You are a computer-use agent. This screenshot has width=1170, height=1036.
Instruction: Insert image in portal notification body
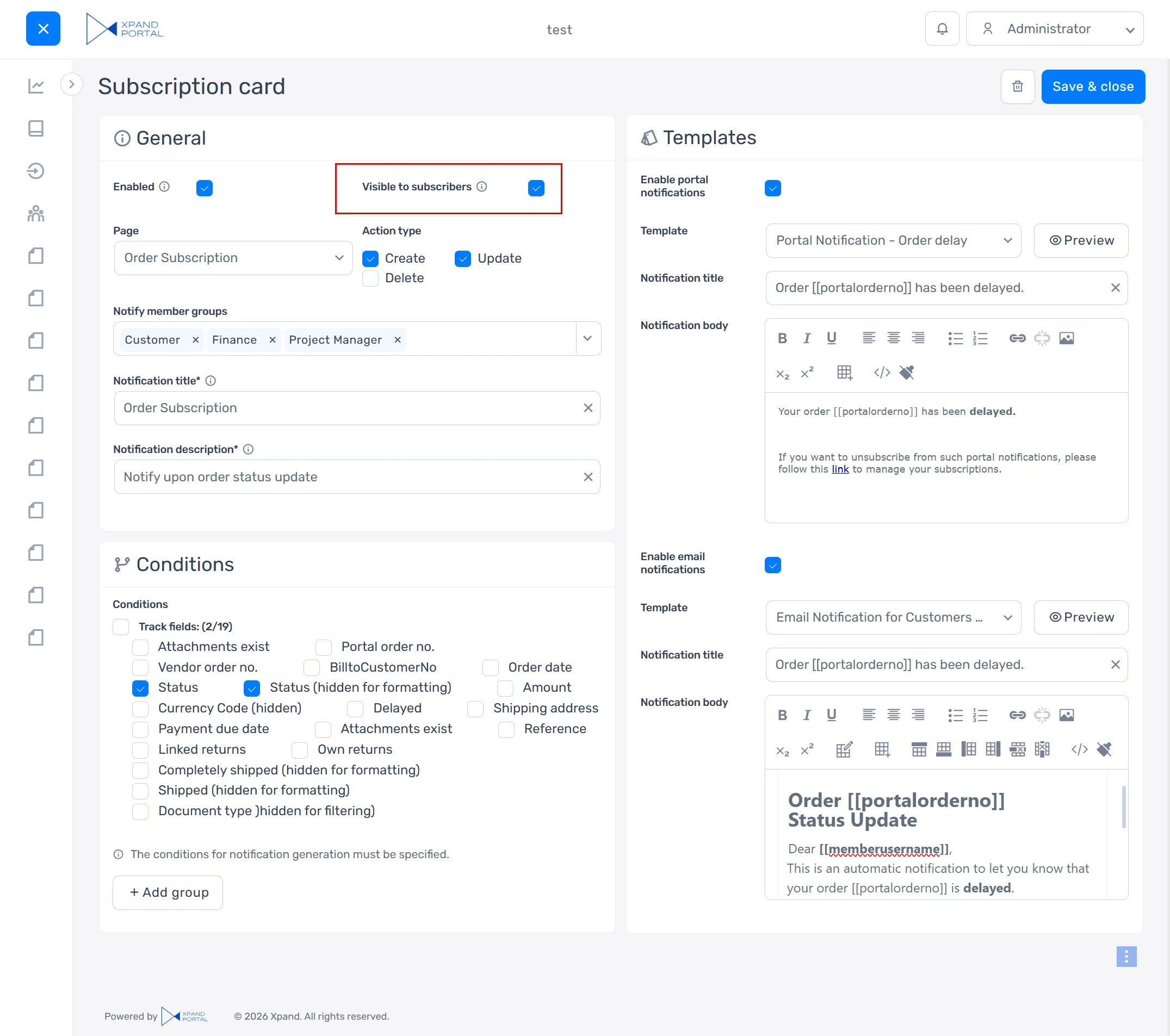[x=1066, y=338]
